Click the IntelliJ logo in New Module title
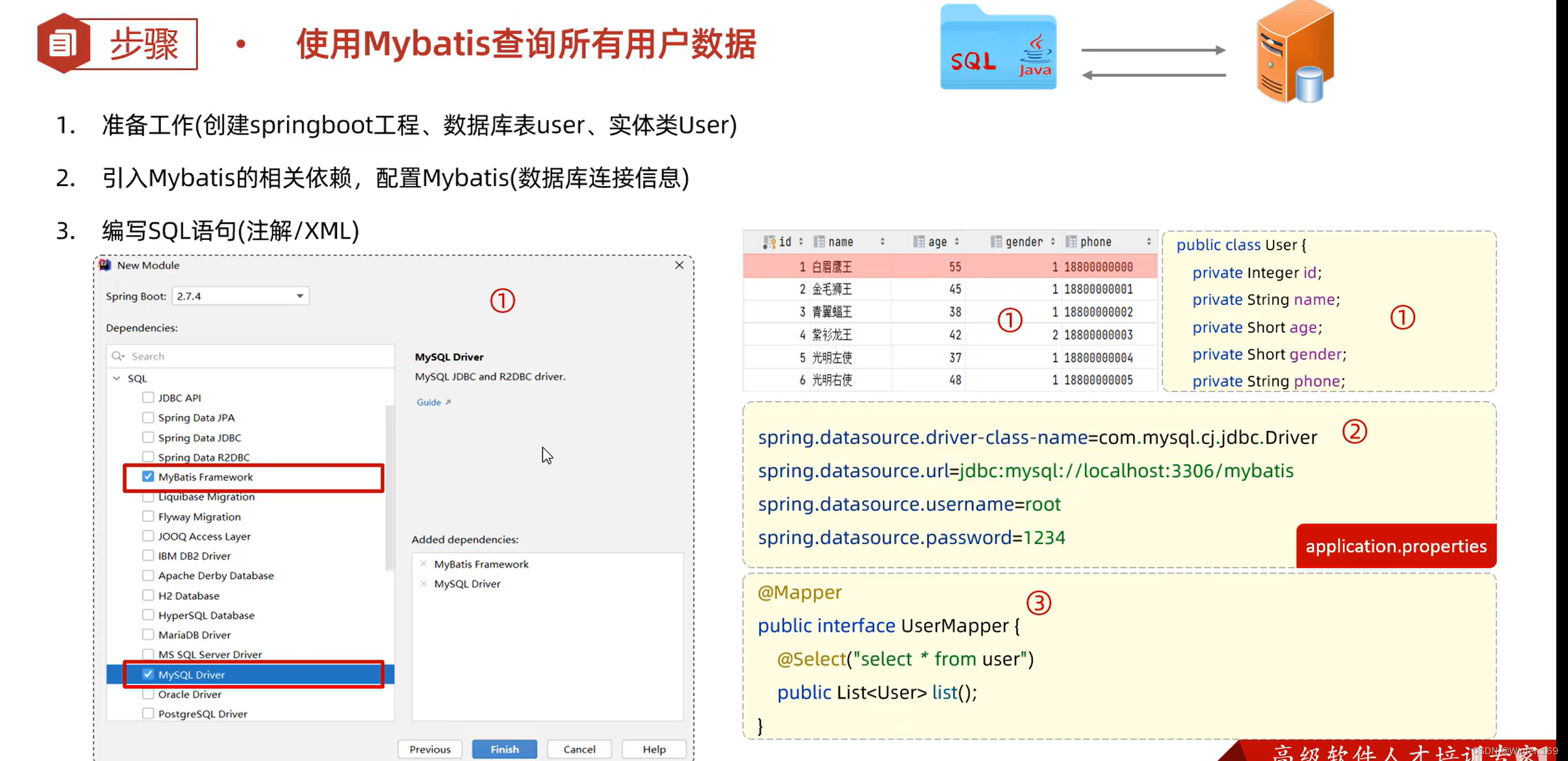The height and width of the screenshot is (761, 1568). tap(105, 265)
